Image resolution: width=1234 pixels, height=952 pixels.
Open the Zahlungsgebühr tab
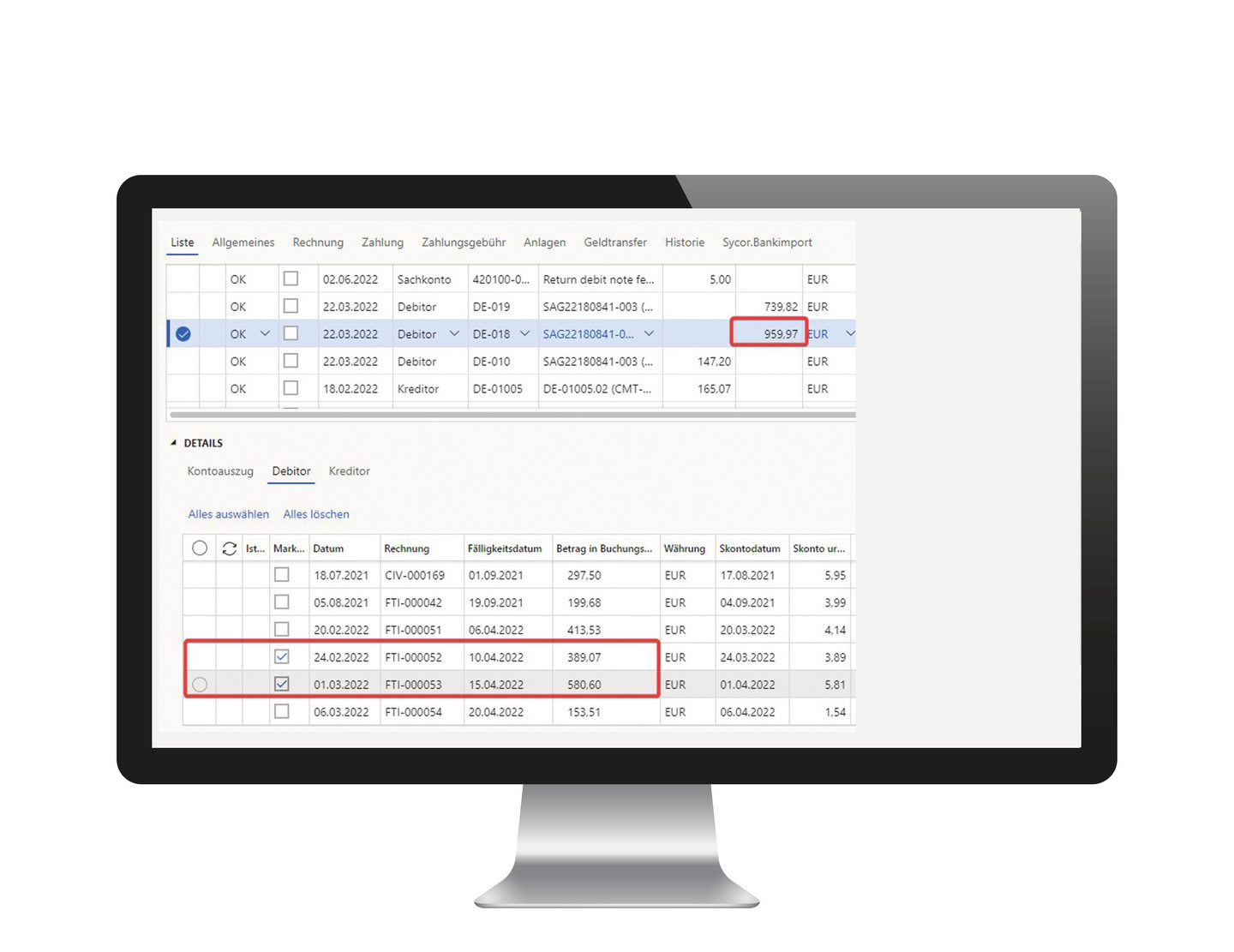point(464,242)
